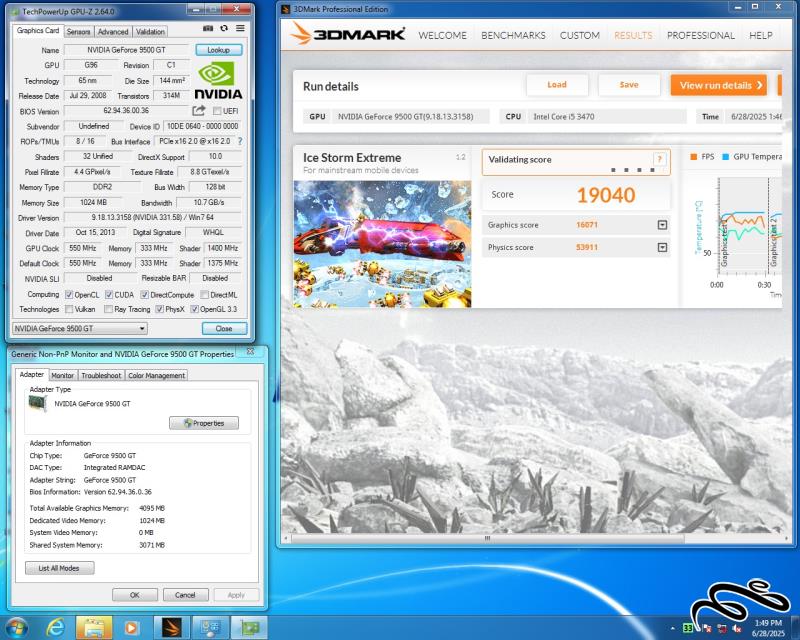Screen dimensions: 800x640
Task: Click 3DMark horizontal scrollbar thumb
Action: click(487, 538)
